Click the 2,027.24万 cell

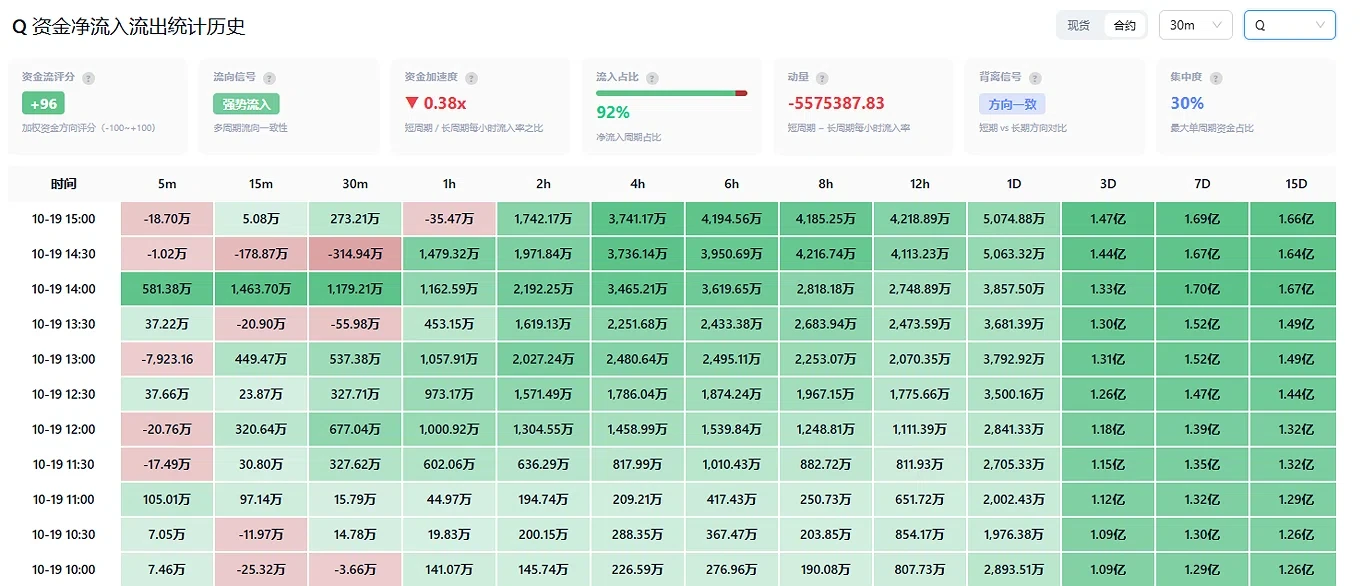[x=543, y=359]
